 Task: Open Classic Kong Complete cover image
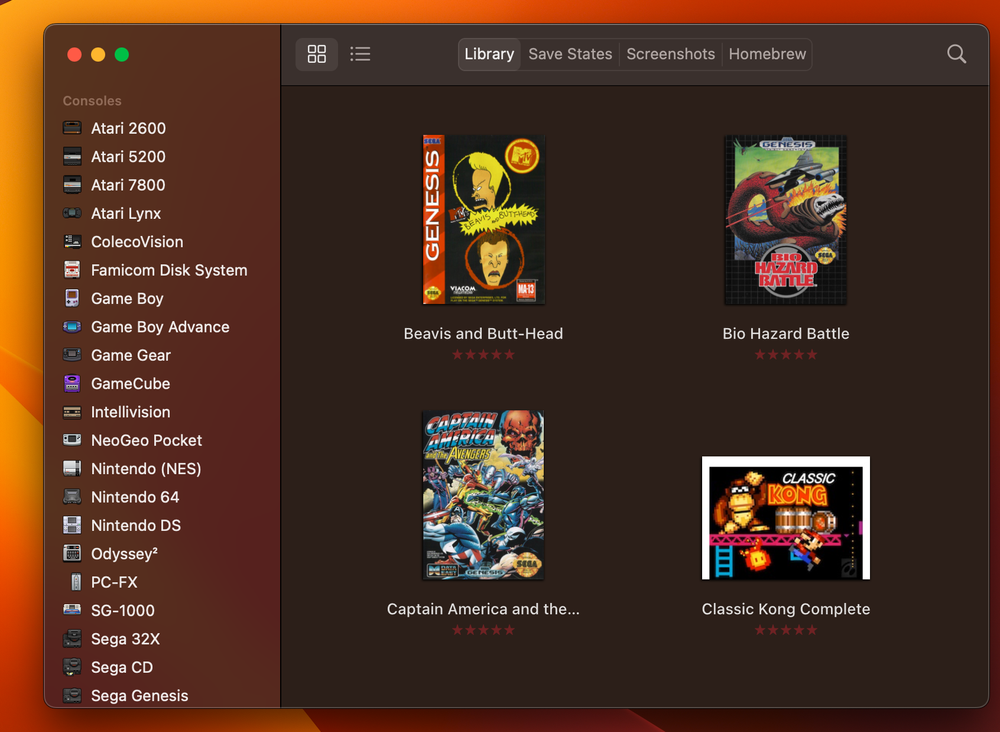[786, 518]
